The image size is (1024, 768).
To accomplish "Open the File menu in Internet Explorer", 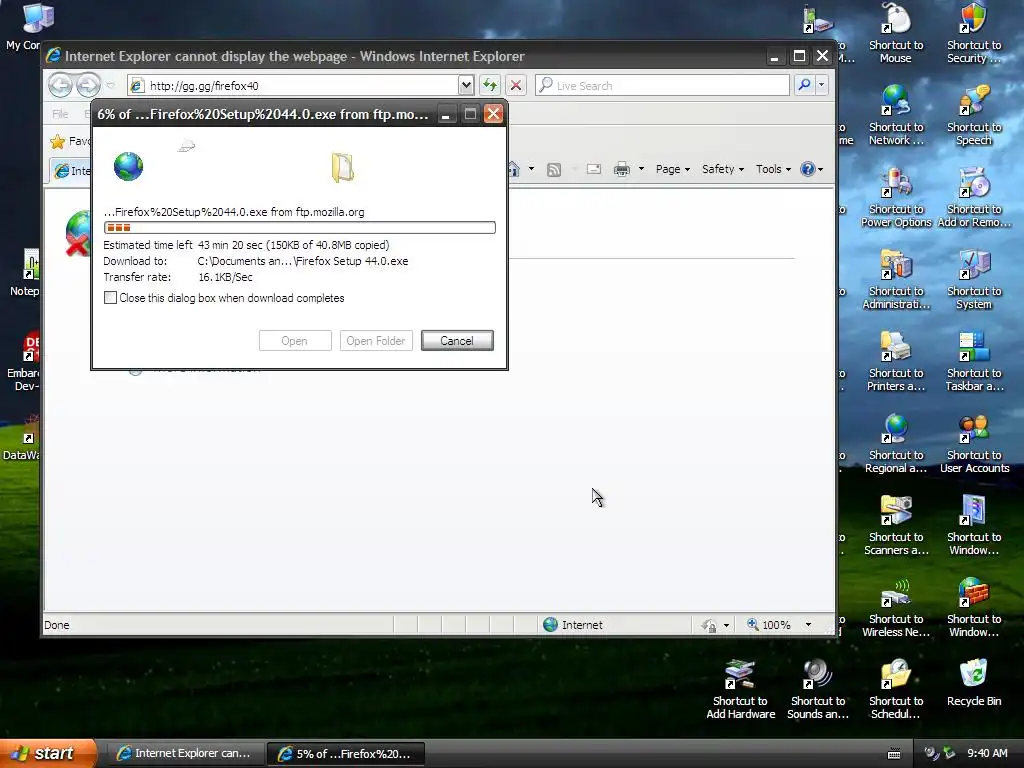I will [x=60, y=114].
